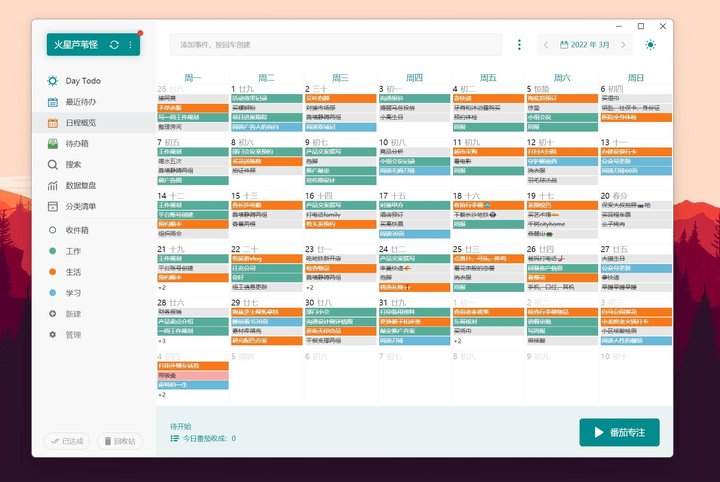Open 打电话family event on March 16

(341, 215)
